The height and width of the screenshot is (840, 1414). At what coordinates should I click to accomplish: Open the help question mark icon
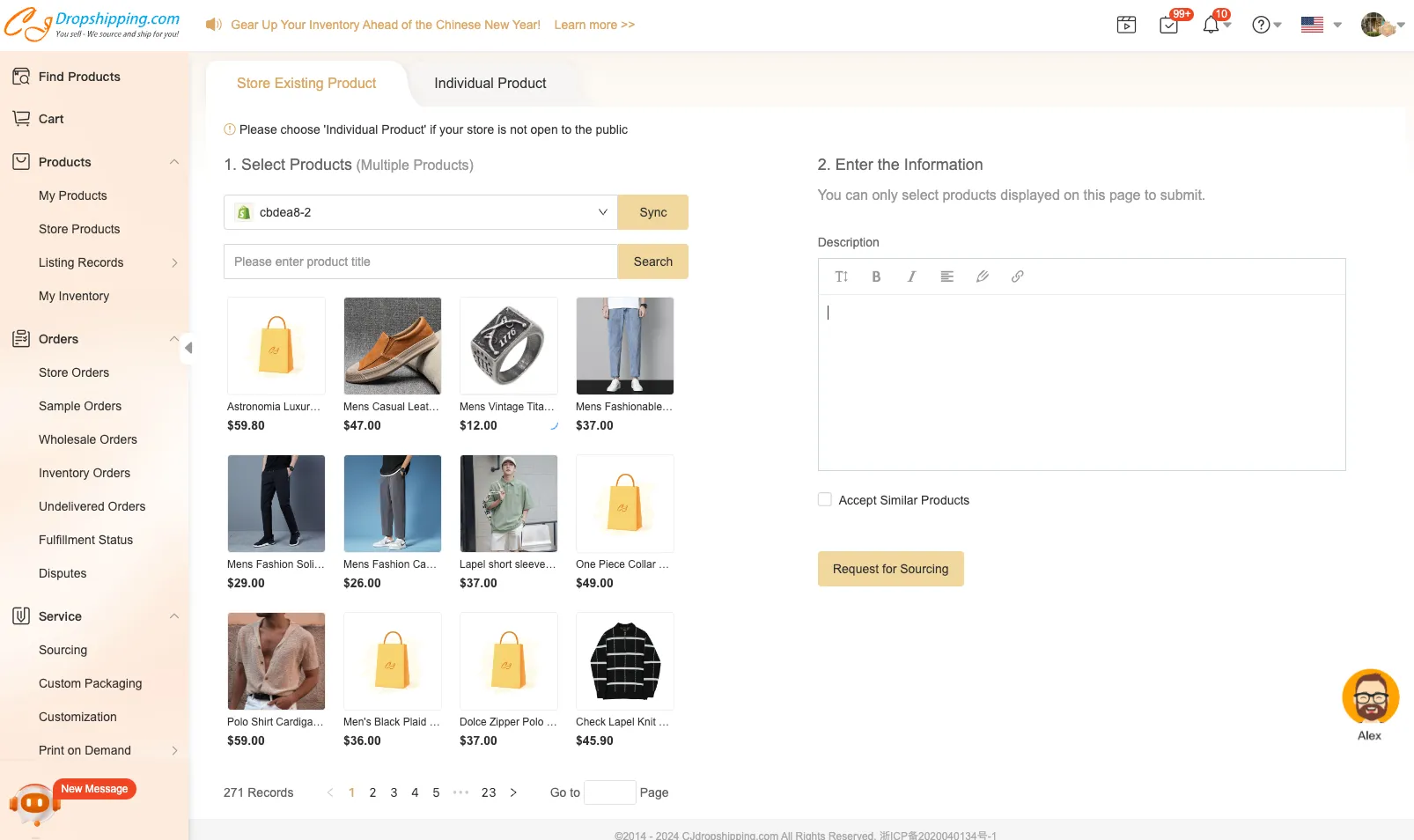pos(1261,25)
